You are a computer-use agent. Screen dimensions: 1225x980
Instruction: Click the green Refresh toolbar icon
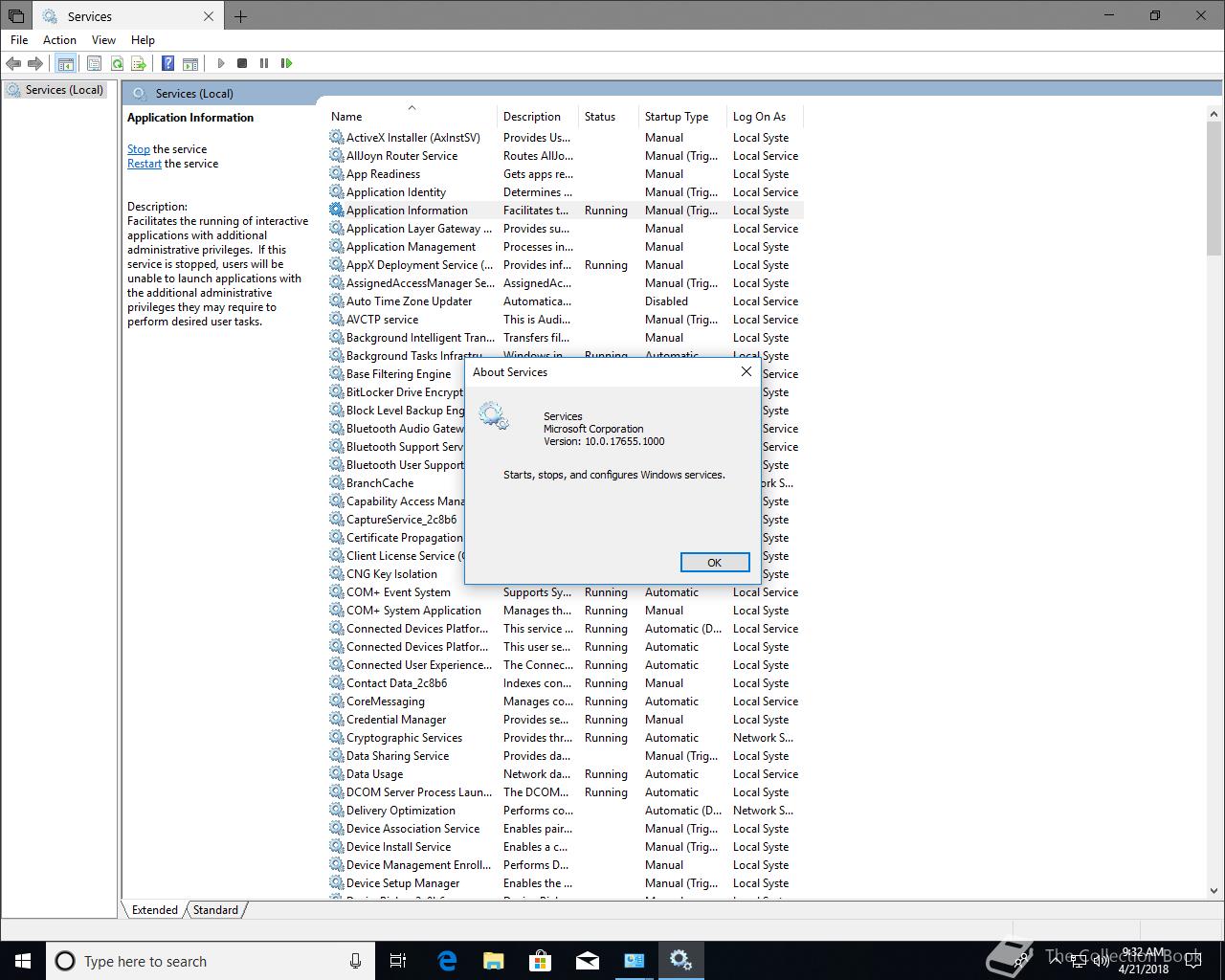point(117,63)
